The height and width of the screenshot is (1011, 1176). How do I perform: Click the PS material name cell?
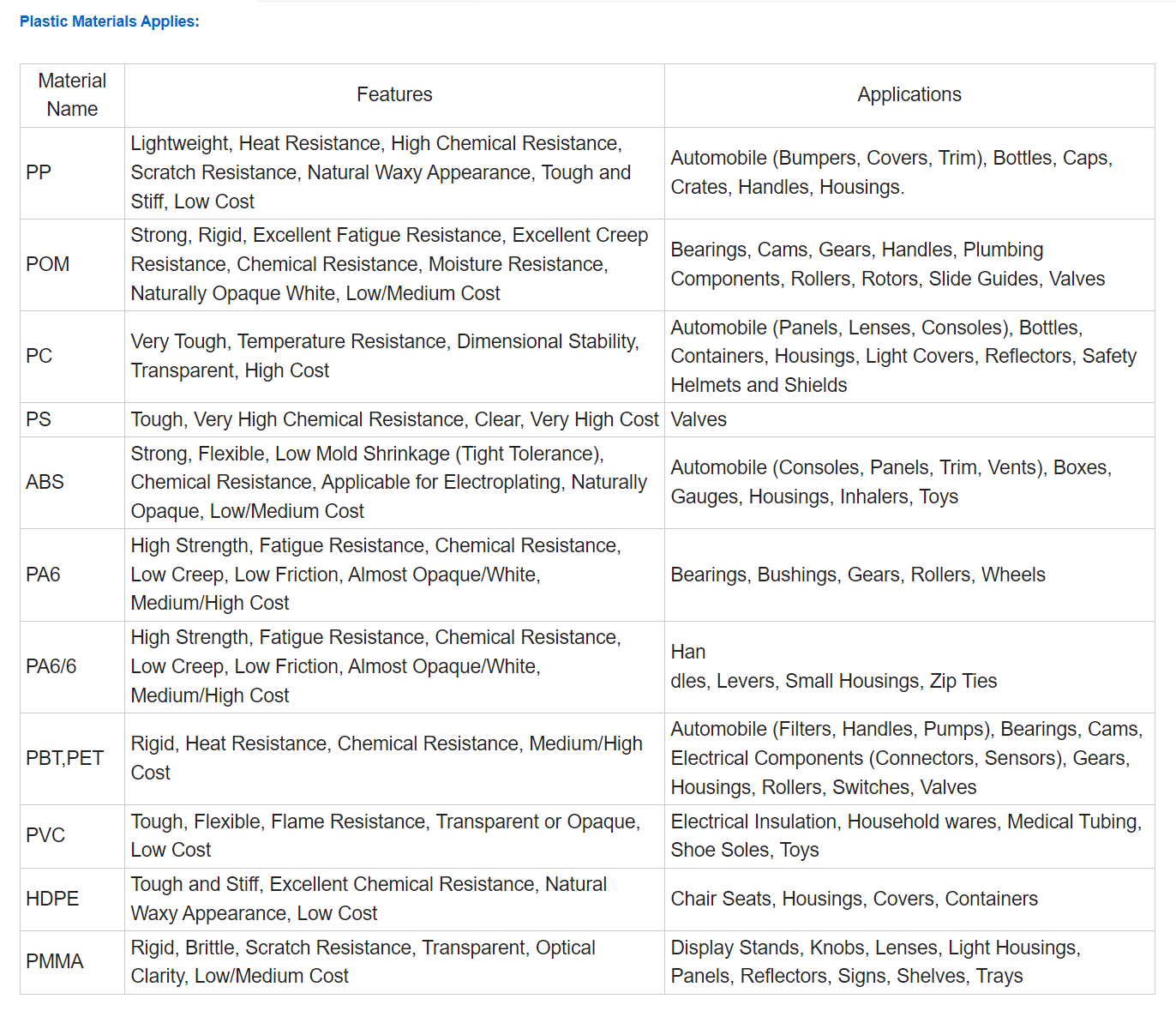pos(39,419)
